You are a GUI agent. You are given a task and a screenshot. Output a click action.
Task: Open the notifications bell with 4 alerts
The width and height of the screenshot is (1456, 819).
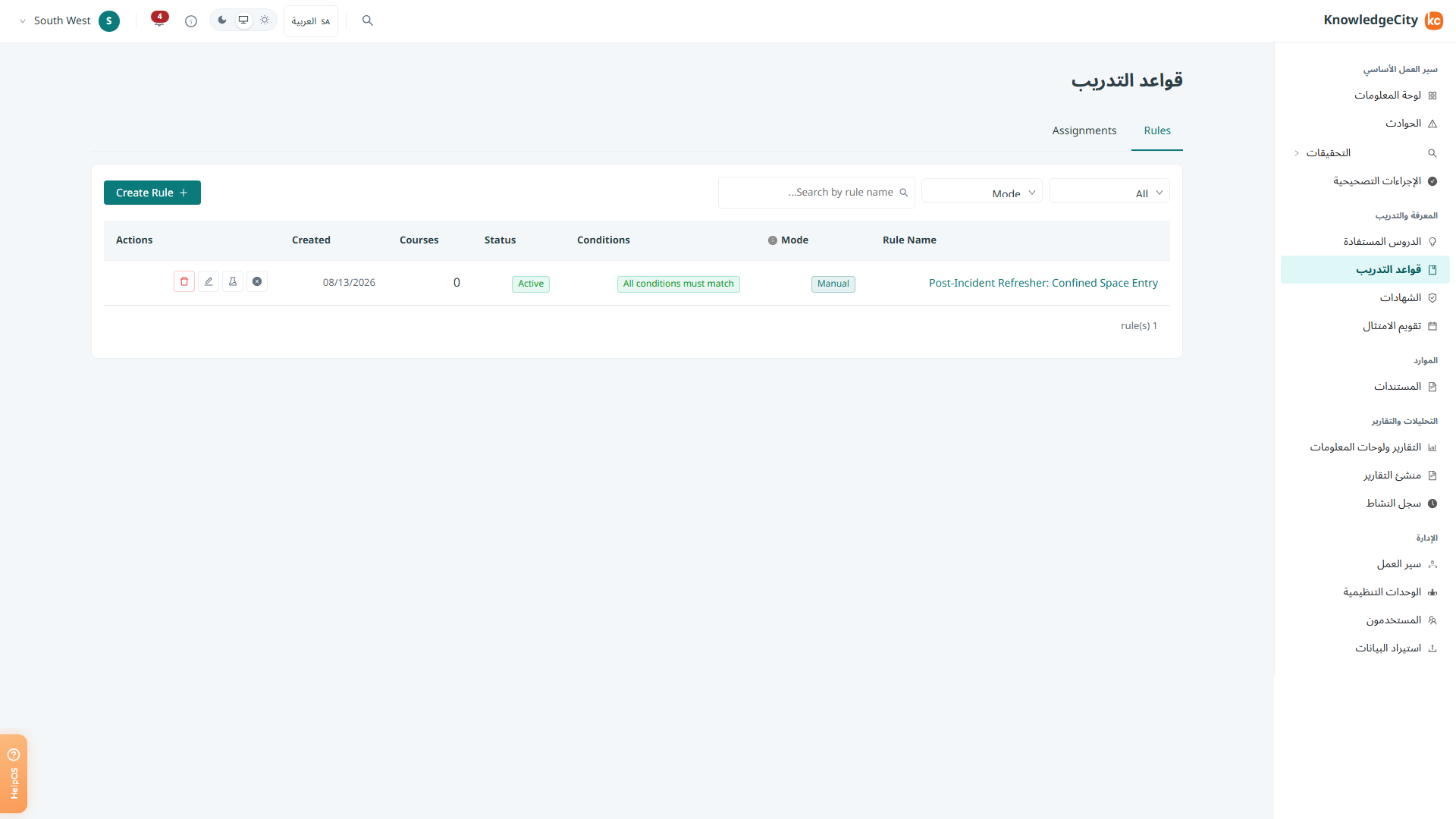tap(159, 20)
